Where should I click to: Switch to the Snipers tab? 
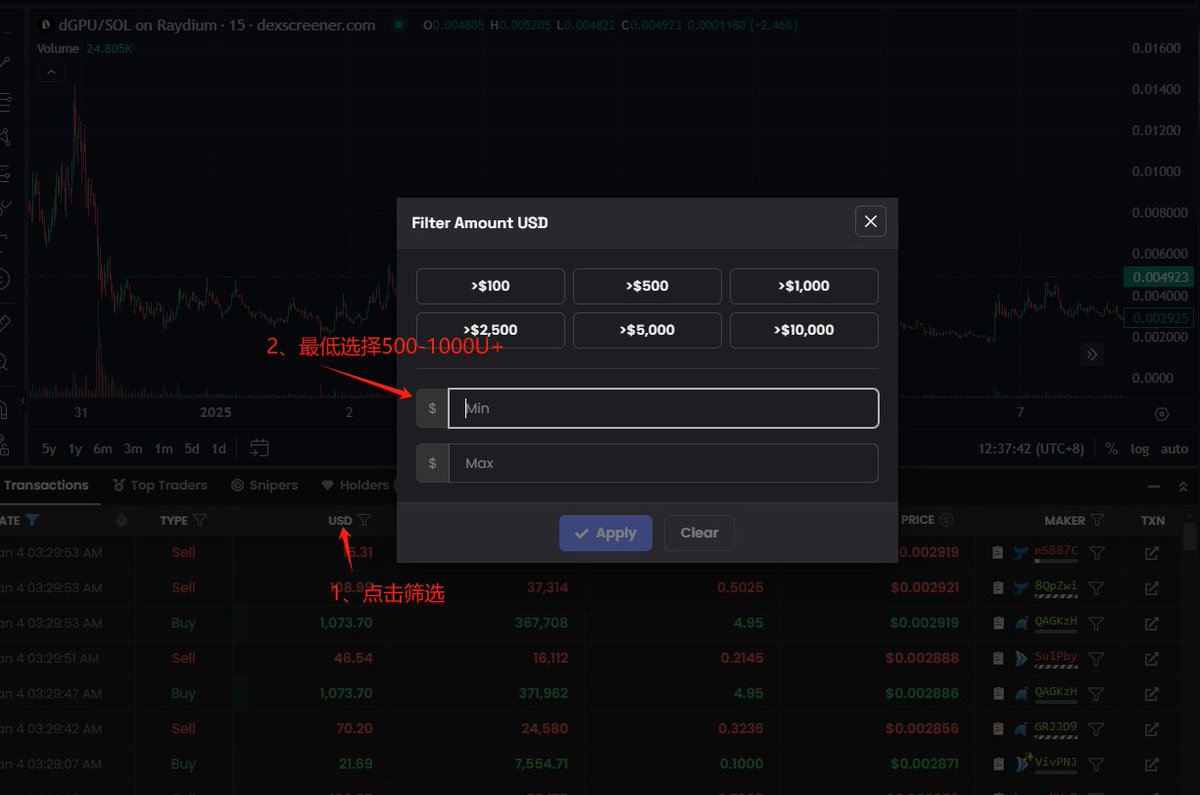(x=265, y=485)
